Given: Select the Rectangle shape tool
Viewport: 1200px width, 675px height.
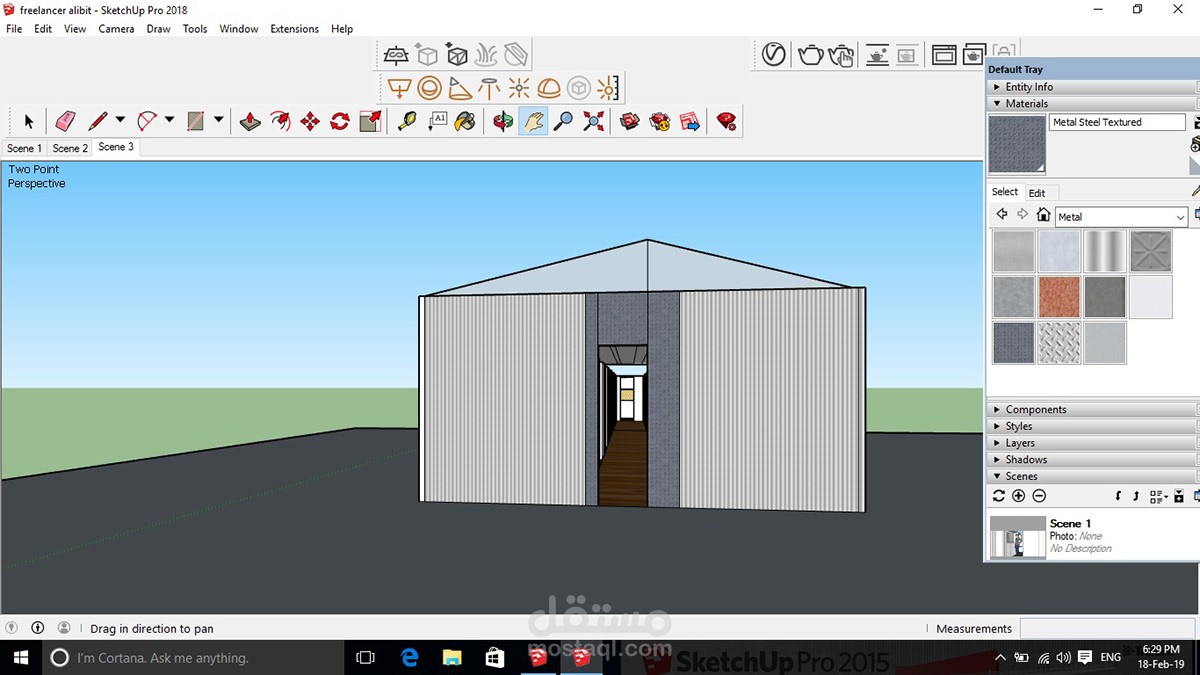Looking at the screenshot, I should 196,121.
